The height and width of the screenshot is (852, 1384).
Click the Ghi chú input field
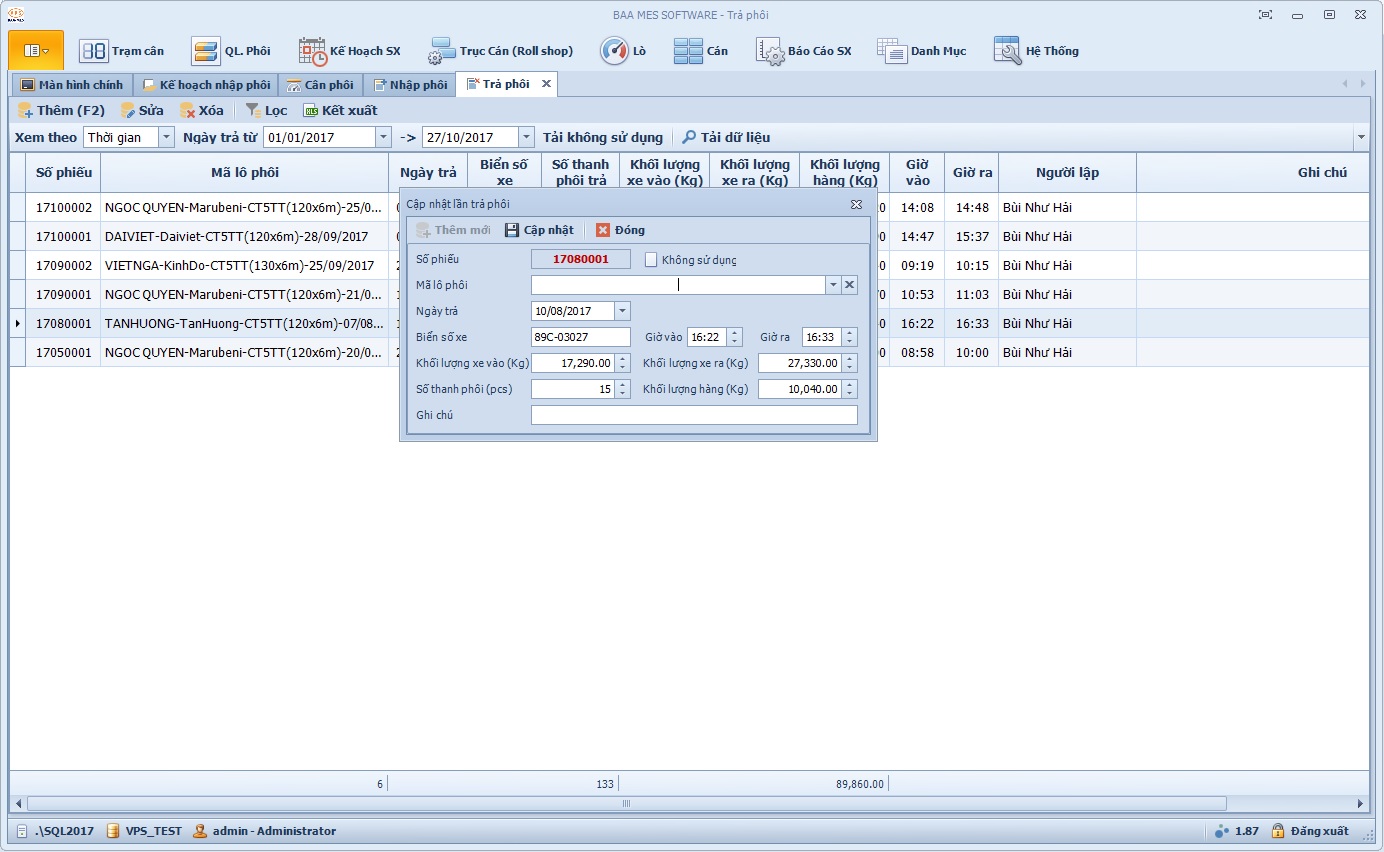[693, 415]
